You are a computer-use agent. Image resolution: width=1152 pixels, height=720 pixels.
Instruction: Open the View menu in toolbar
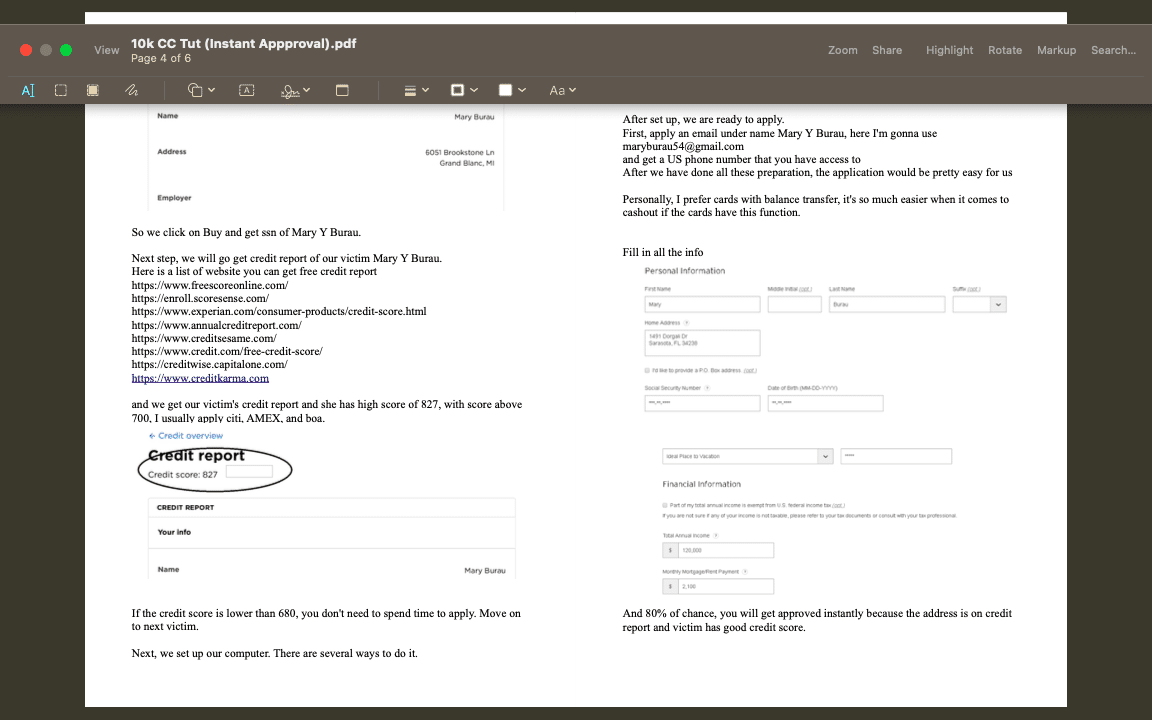[107, 50]
